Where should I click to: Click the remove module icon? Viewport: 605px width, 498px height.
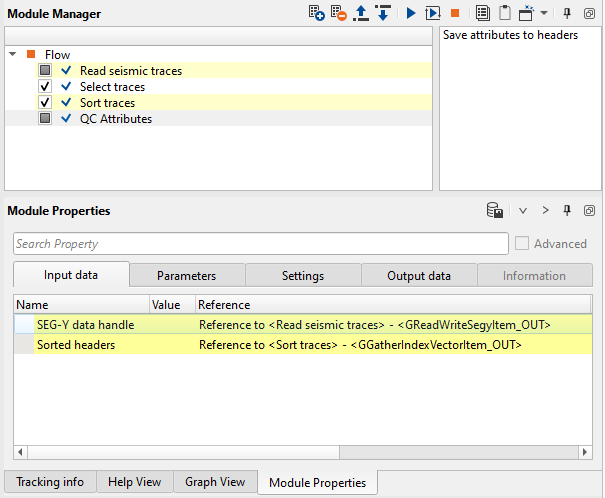338,14
